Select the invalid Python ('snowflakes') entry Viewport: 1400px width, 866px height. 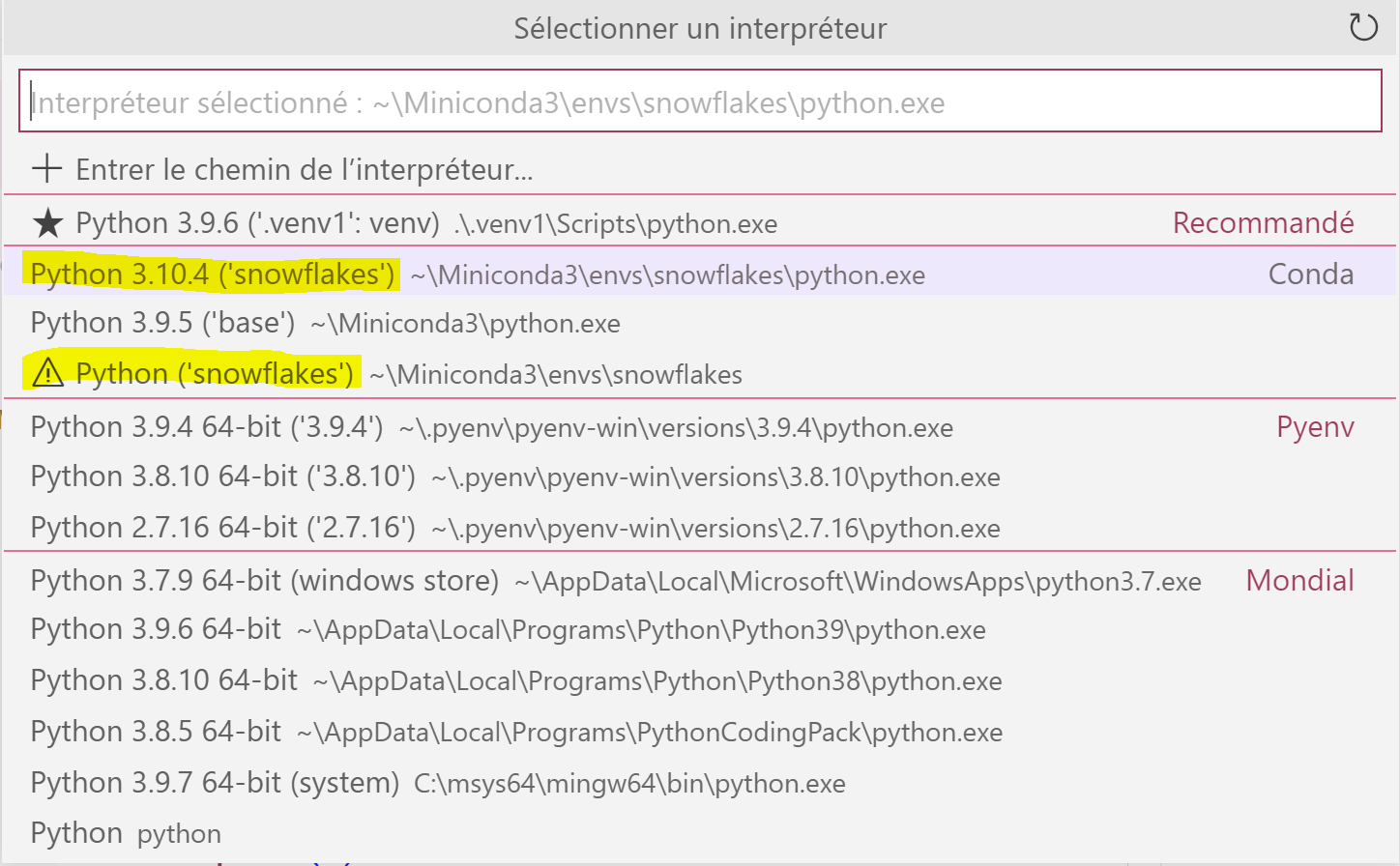tap(700, 373)
